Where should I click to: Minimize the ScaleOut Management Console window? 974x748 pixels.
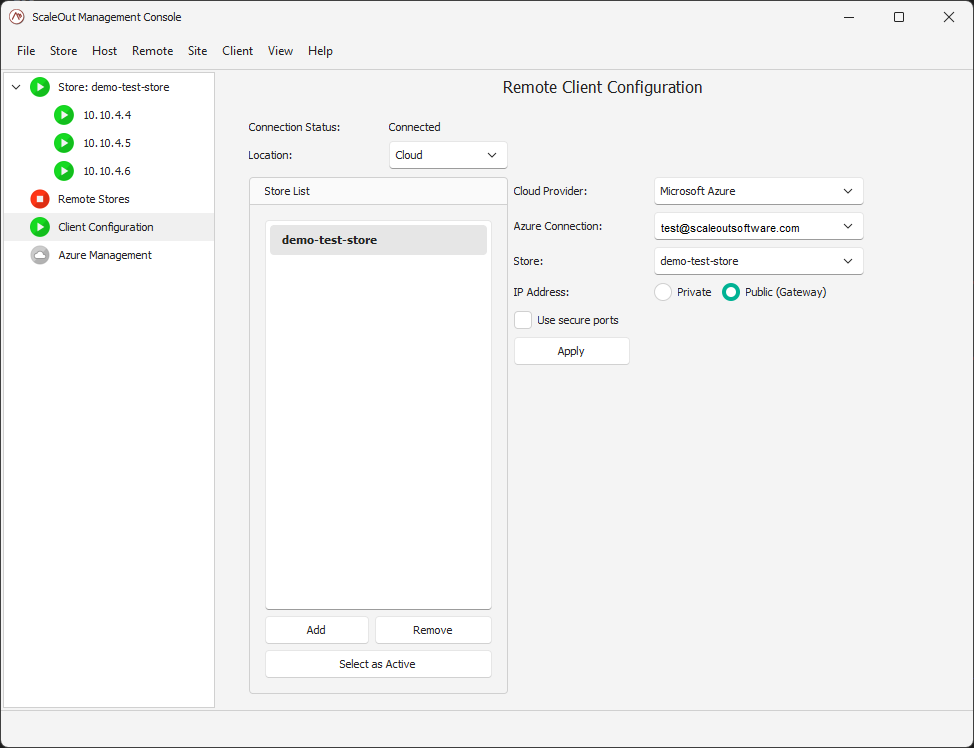pos(849,17)
